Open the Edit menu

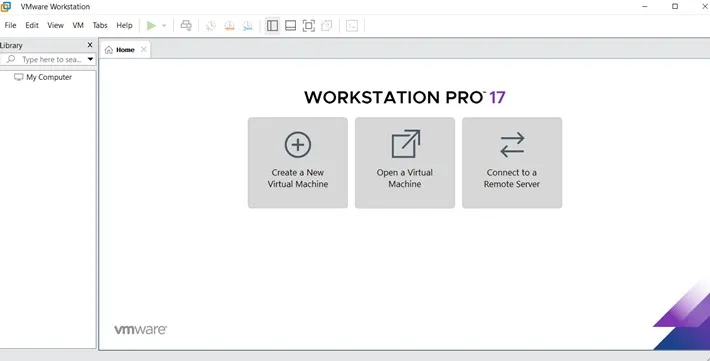pos(32,25)
